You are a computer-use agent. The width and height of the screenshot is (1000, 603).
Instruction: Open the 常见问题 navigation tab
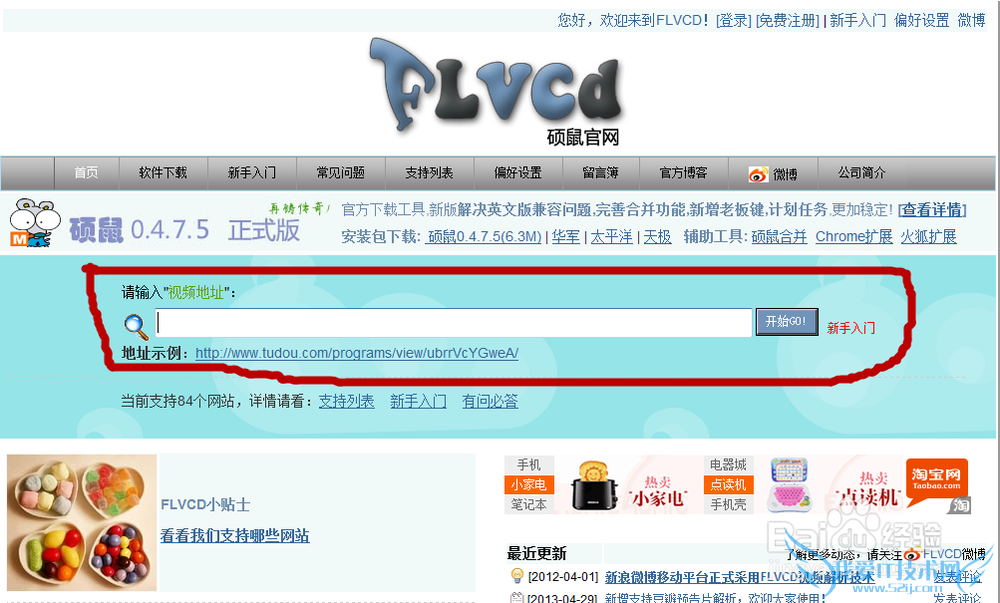(341, 173)
